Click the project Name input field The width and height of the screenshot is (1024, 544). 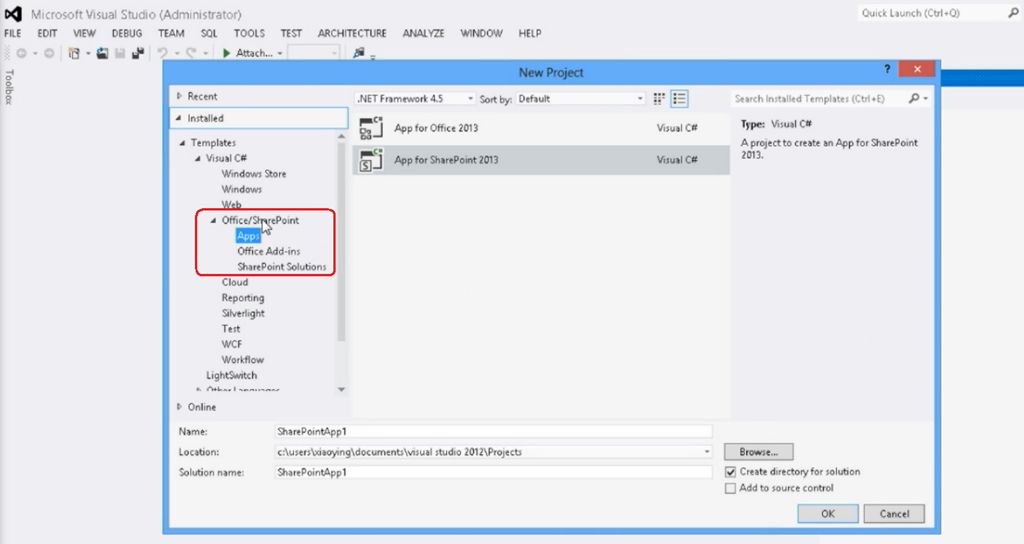[493, 432]
